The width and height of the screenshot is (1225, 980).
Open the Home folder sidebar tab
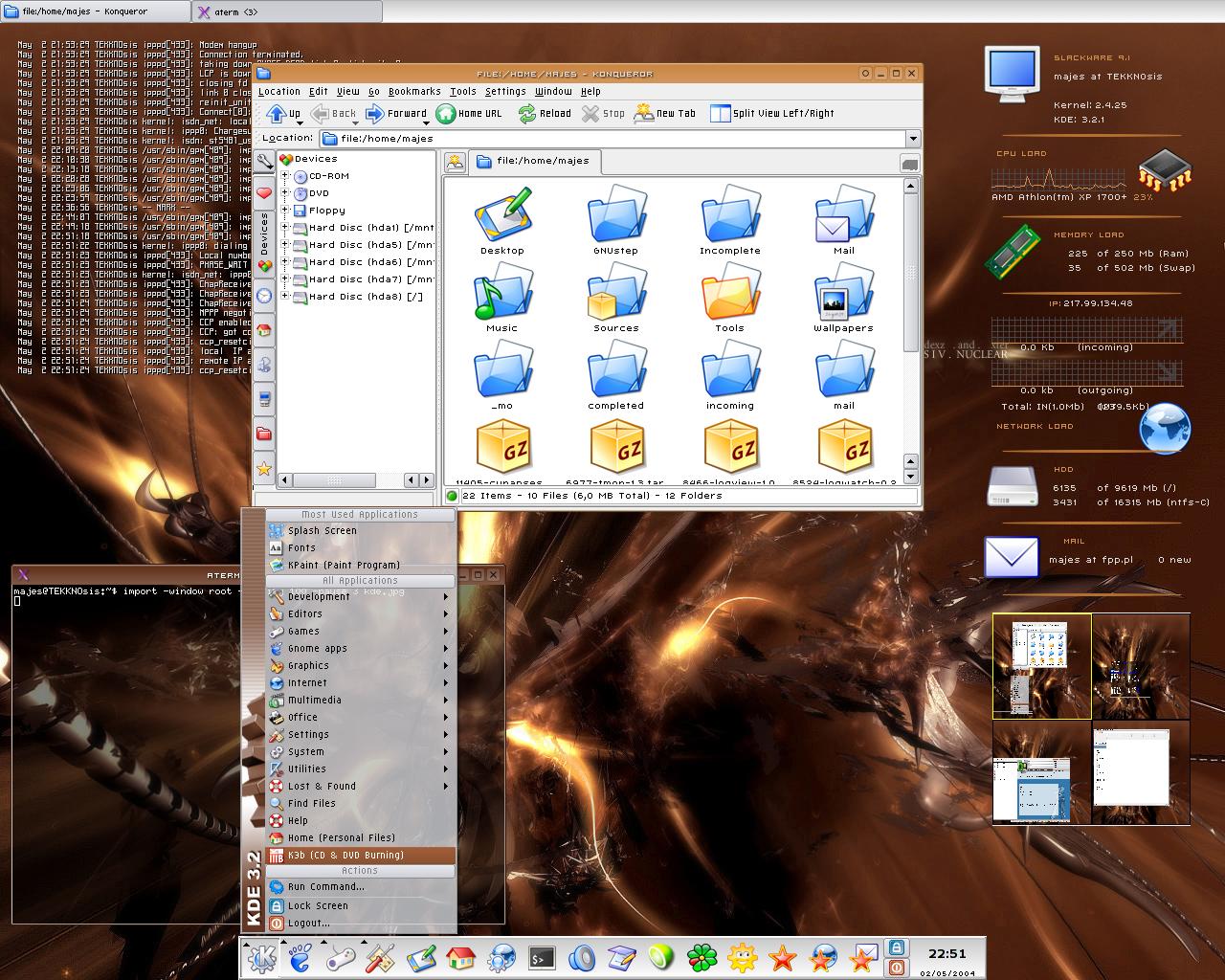264,330
